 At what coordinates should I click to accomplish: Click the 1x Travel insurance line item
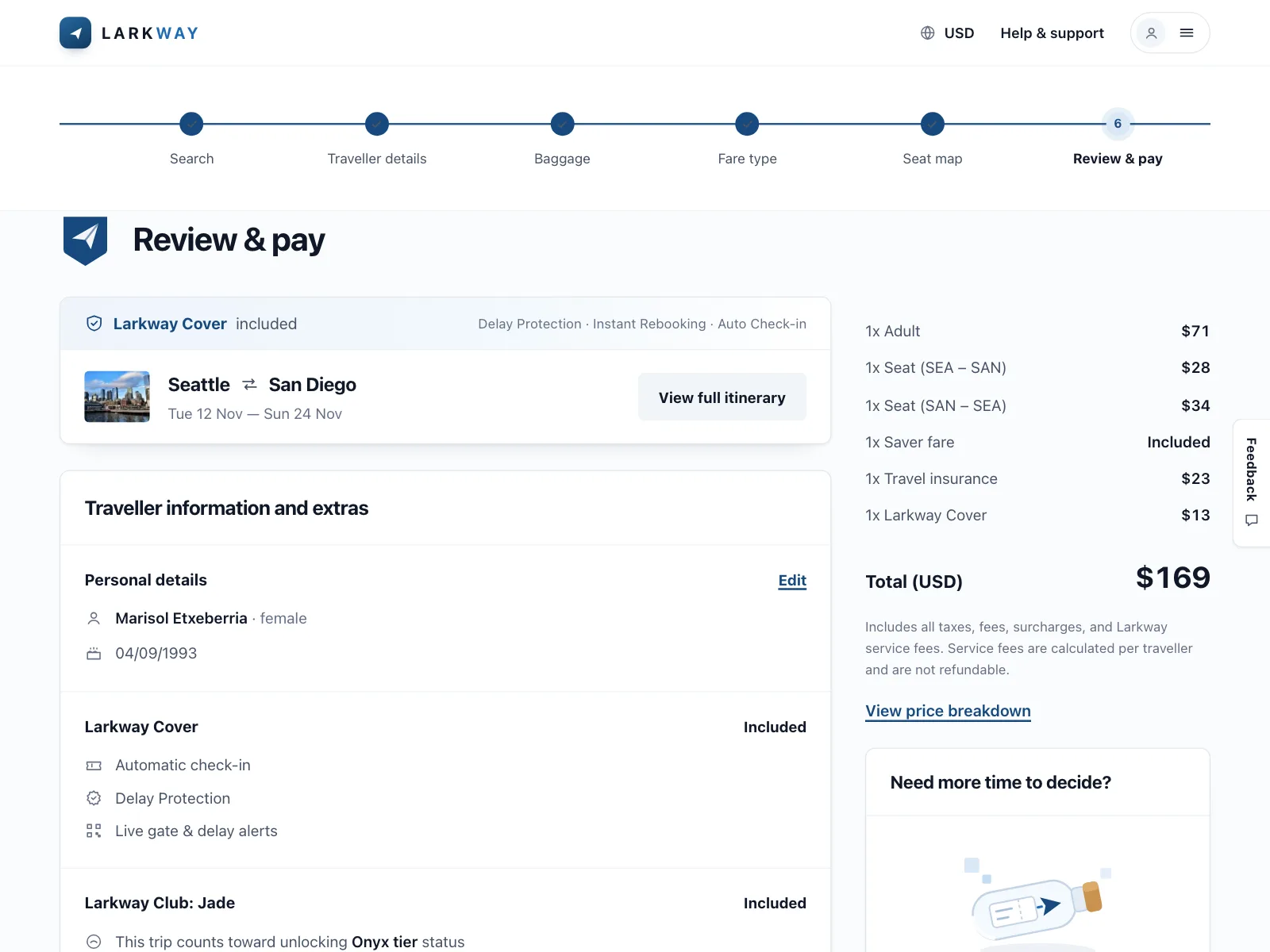(x=1037, y=479)
